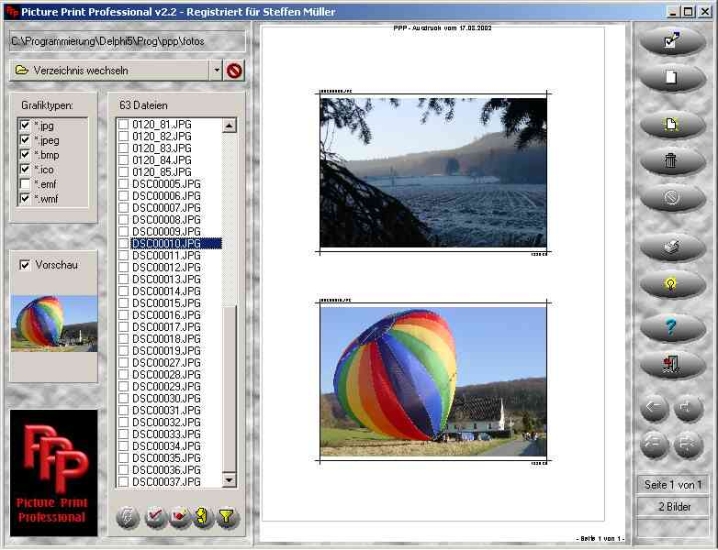
Task: Click the trash can delete button
Action: click(671, 160)
